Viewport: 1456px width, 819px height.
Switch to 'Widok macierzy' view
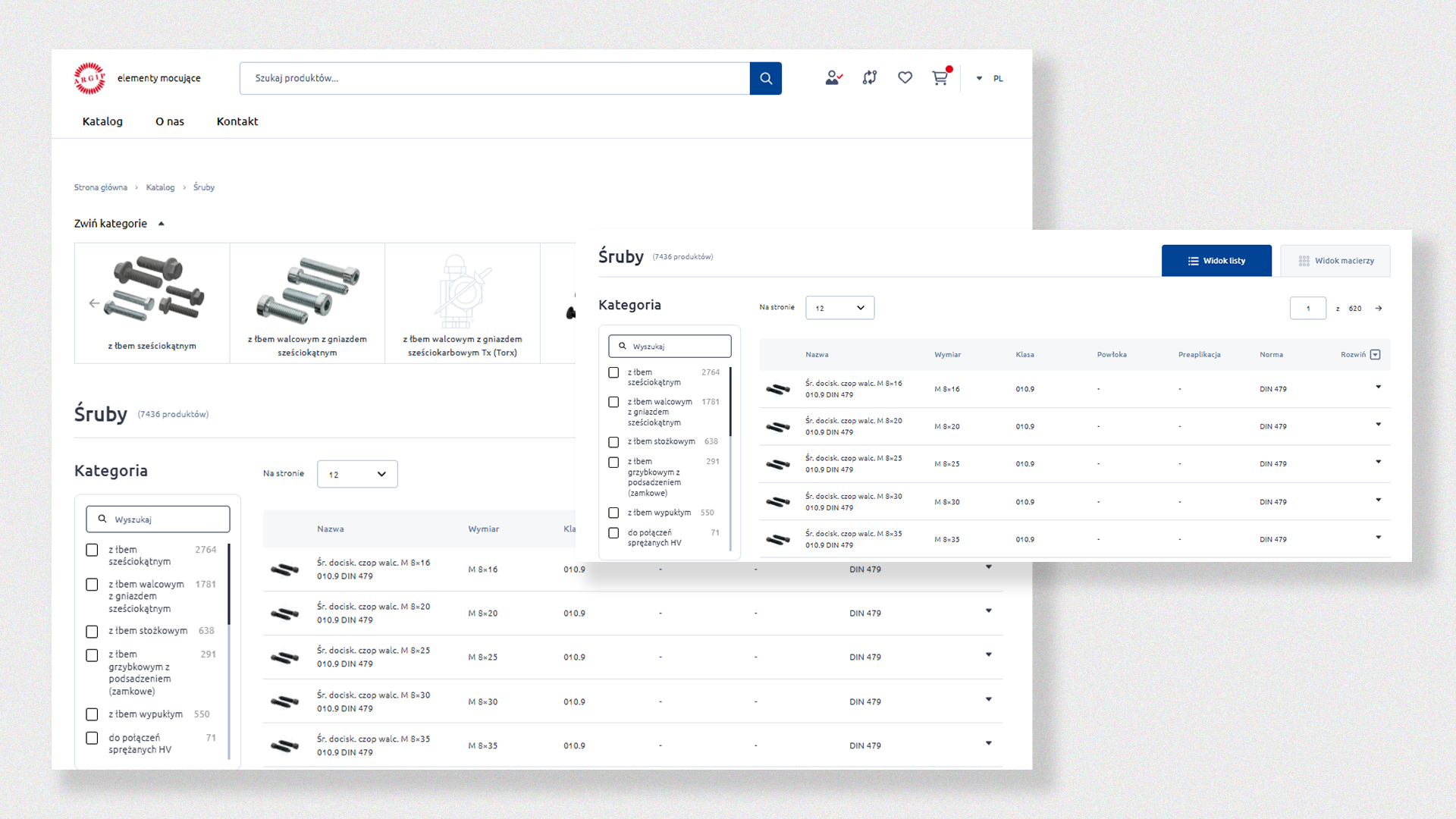(x=1335, y=261)
